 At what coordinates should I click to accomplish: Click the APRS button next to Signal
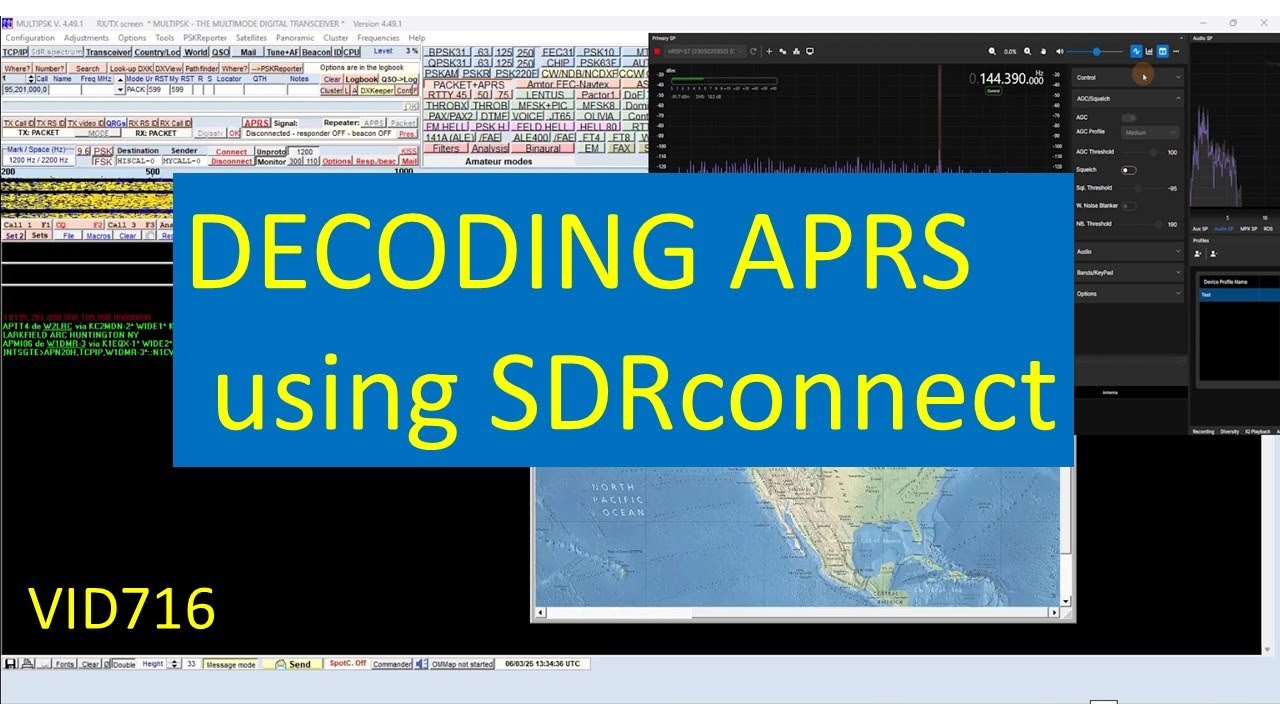point(257,123)
